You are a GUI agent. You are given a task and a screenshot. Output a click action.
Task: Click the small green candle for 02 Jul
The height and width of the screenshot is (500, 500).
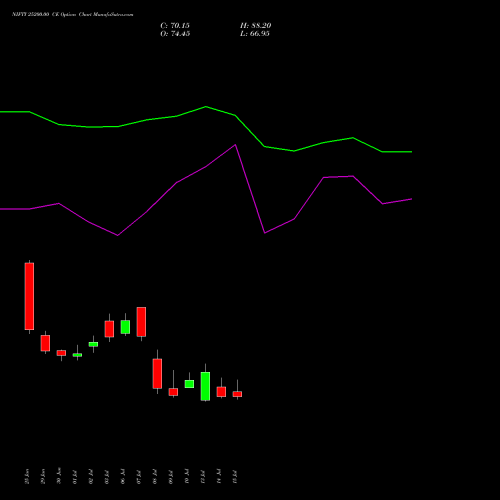[93, 344]
